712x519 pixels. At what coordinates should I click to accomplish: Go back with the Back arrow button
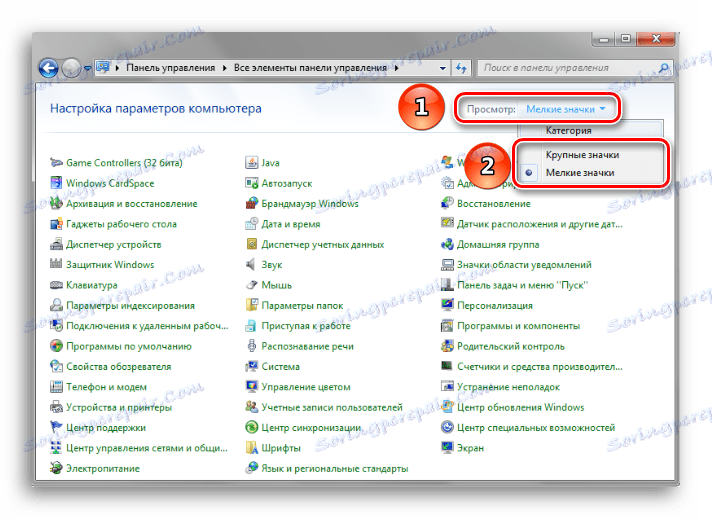point(49,68)
